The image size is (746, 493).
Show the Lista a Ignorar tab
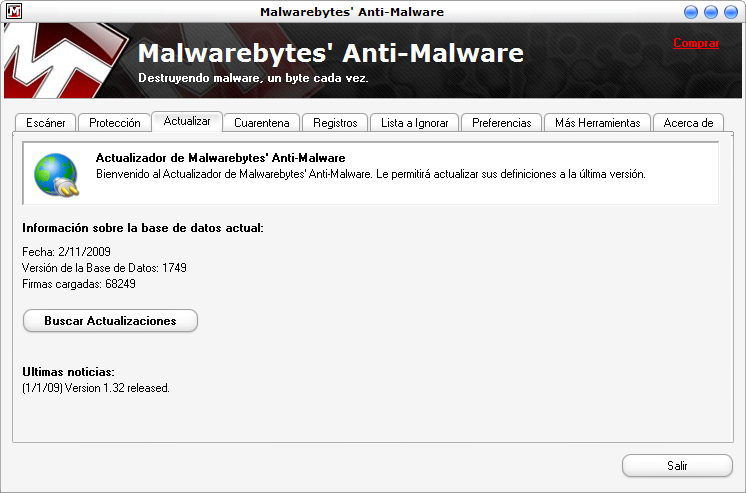pos(414,123)
